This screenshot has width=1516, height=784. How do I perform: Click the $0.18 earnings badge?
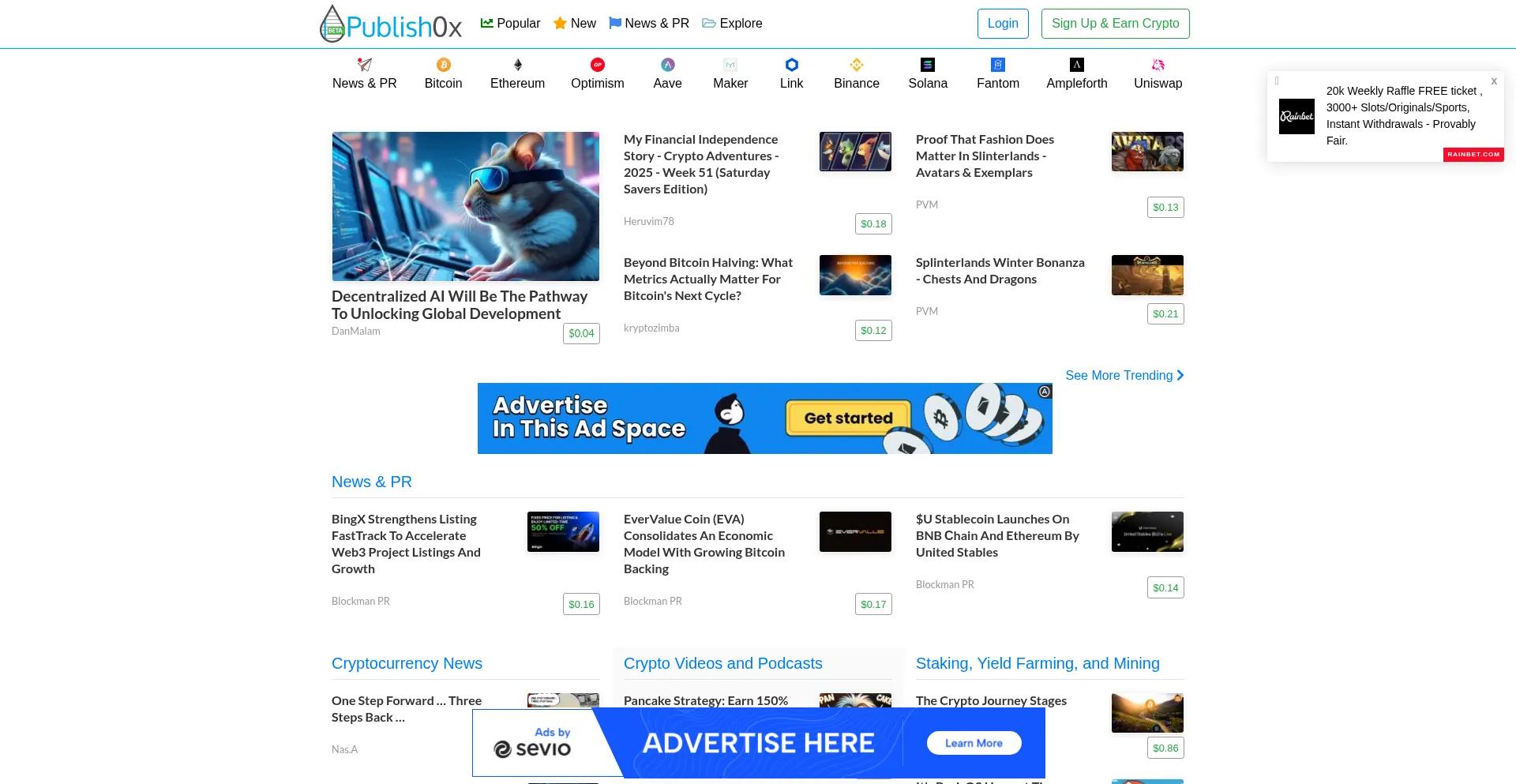pyautogui.click(x=872, y=223)
